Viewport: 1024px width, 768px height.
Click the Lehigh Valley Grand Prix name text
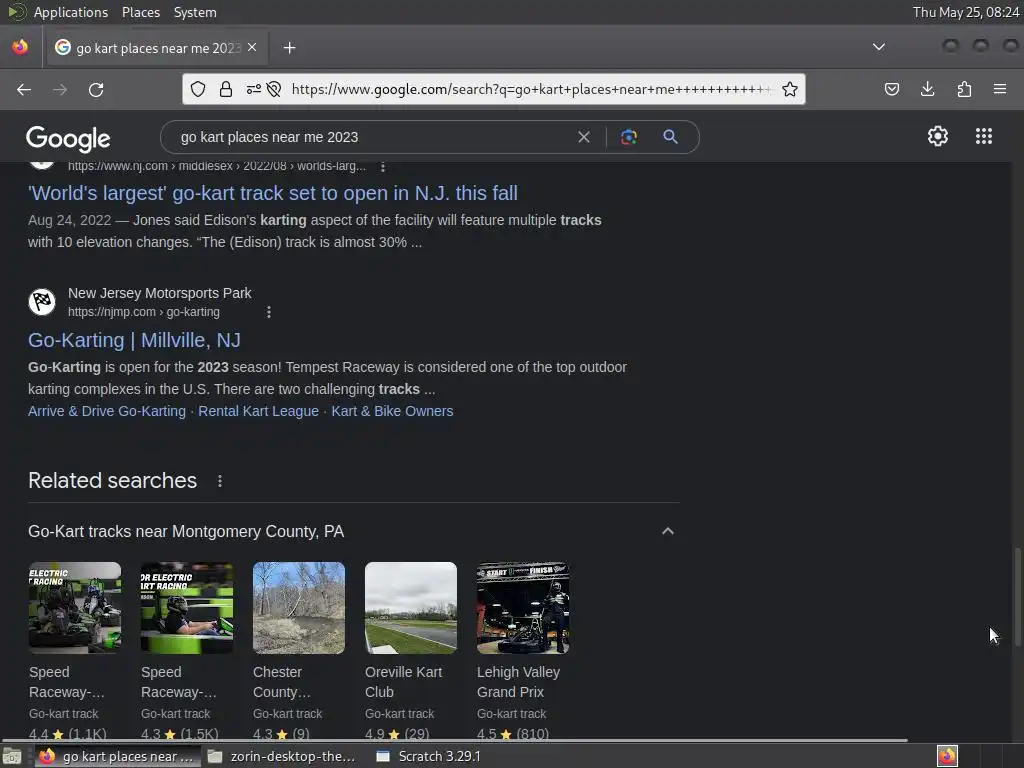pyautogui.click(x=519, y=682)
